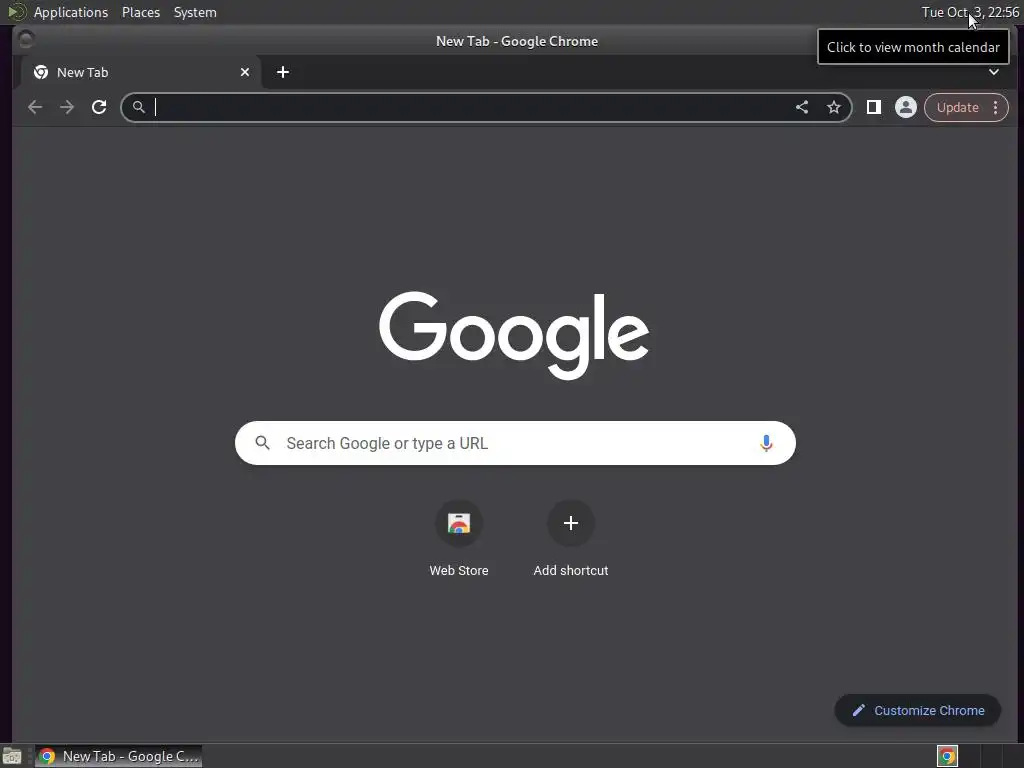1024x768 pixels.
Task: Toggle the side panel icon
Action: coord(874,107)
